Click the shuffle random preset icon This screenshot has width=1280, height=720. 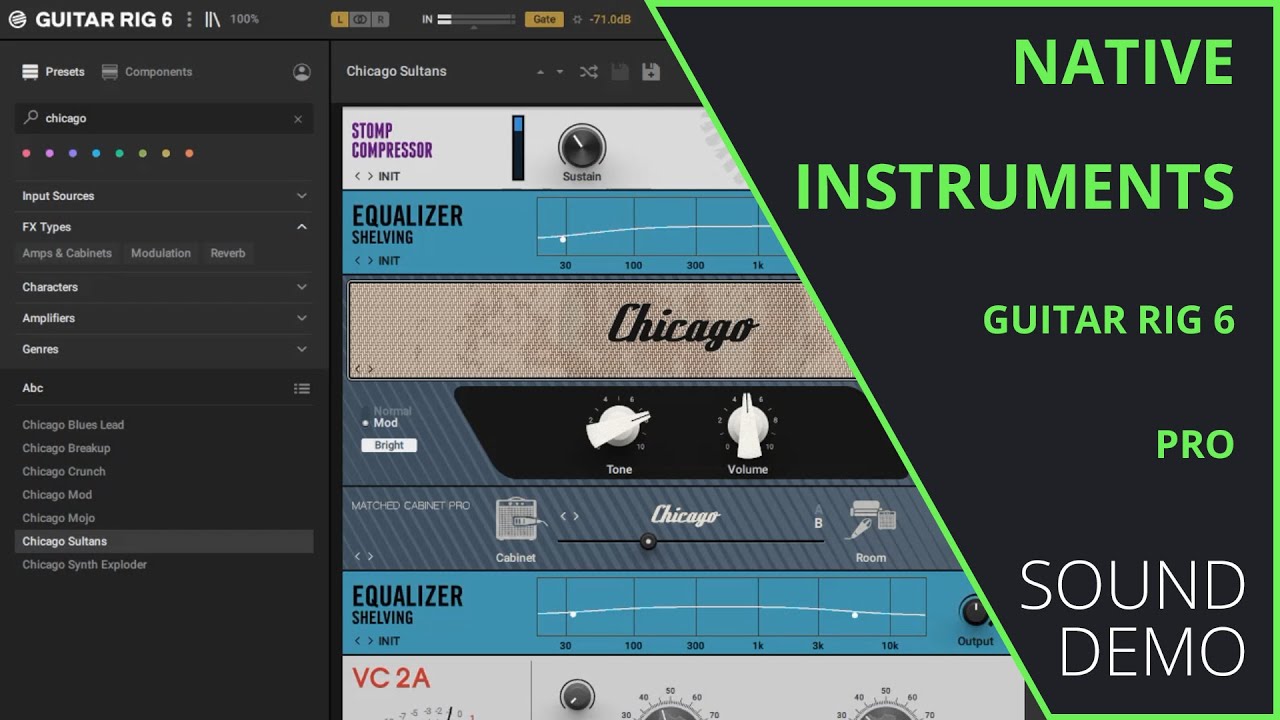point(589,72)
